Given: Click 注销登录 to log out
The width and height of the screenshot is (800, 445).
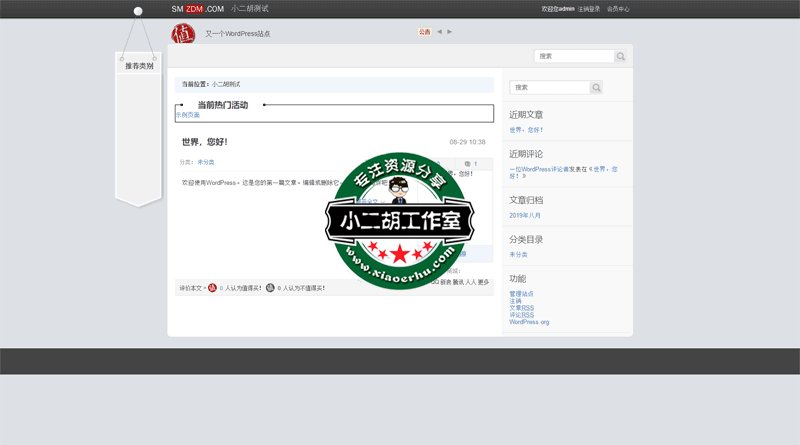Looking at the screenshot, I should point(589,9).
